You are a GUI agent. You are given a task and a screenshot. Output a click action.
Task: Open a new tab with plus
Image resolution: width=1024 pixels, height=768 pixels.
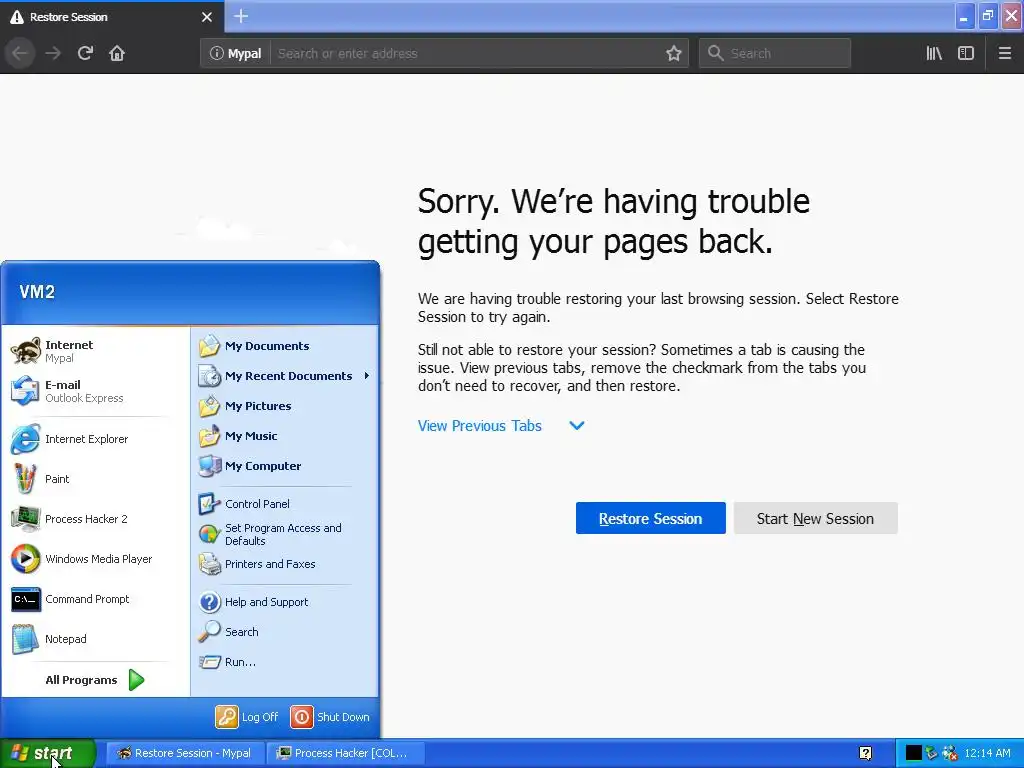click(x=241, y=16)
